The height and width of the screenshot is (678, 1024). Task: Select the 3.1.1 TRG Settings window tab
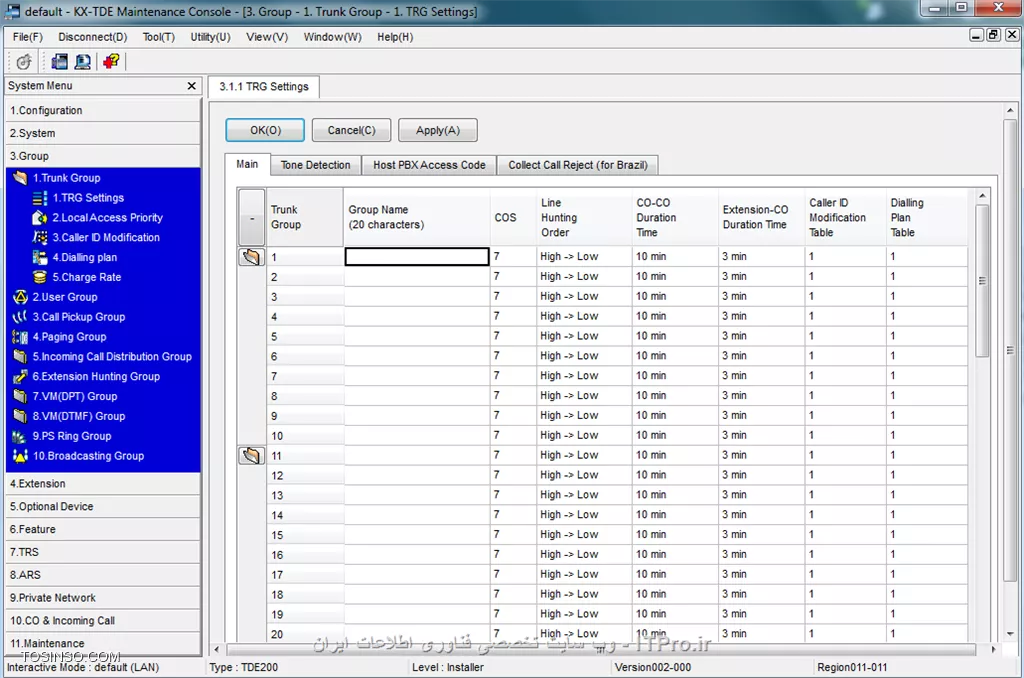[264, 87]
